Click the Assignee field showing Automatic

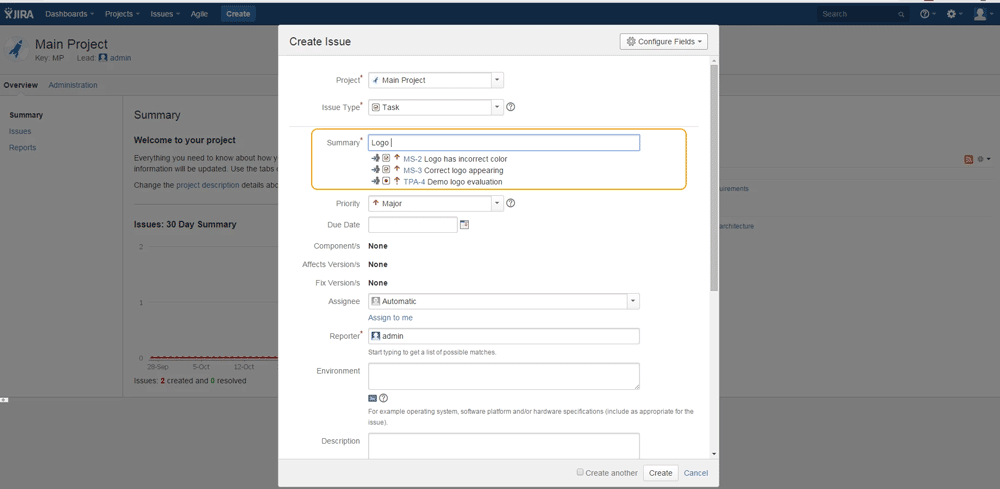click(498, 301)
